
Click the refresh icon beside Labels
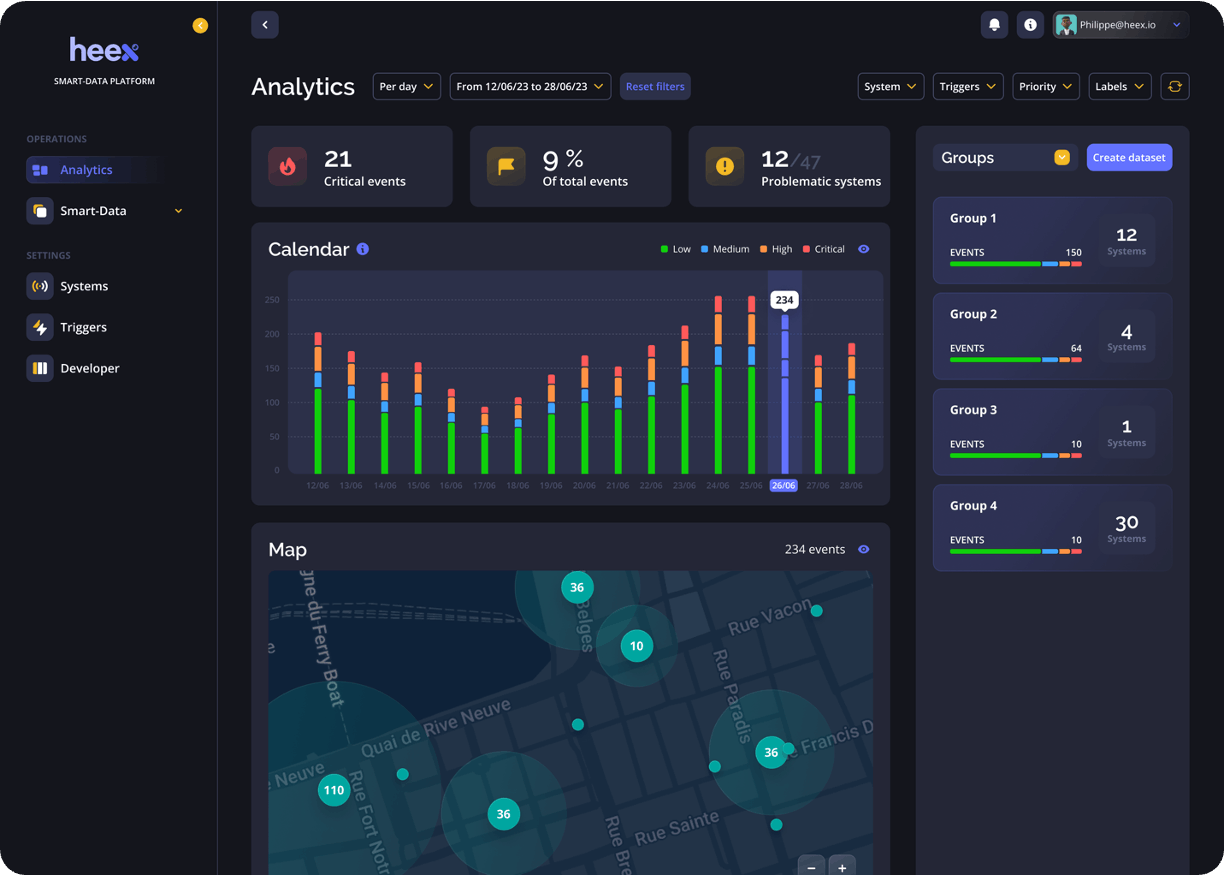tap(1175, 87)
